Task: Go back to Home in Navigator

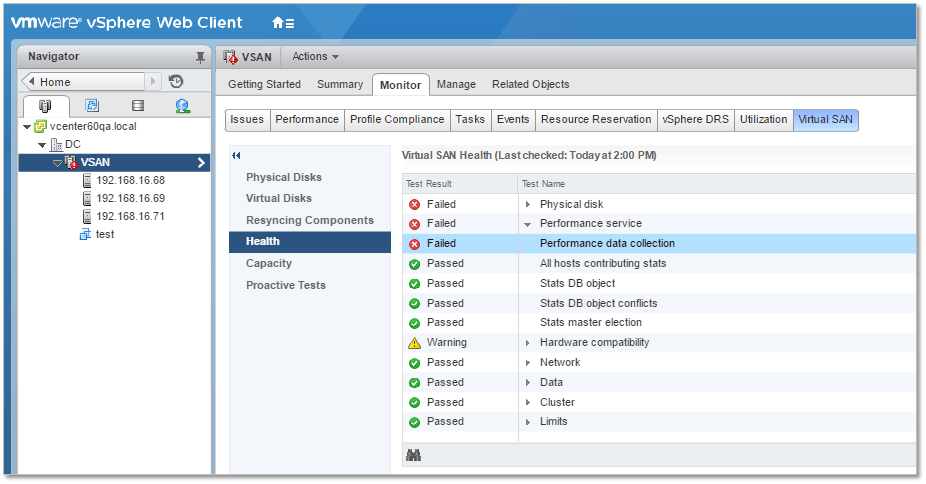Action: pos(83,81)
